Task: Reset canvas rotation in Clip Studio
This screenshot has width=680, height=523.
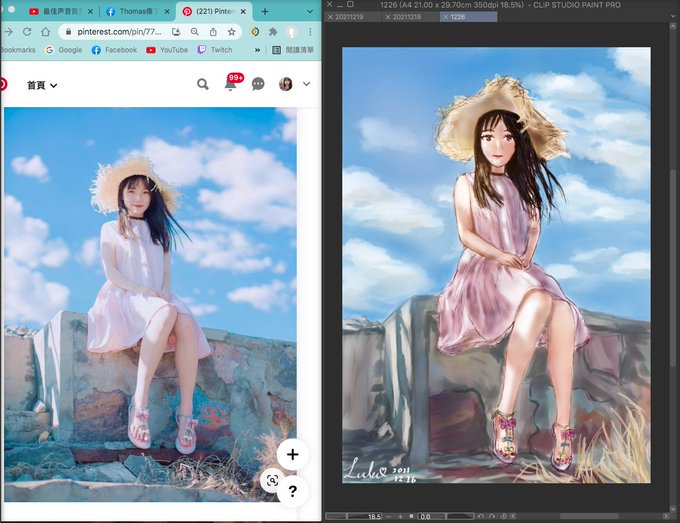Action: (x=503, y=516)
